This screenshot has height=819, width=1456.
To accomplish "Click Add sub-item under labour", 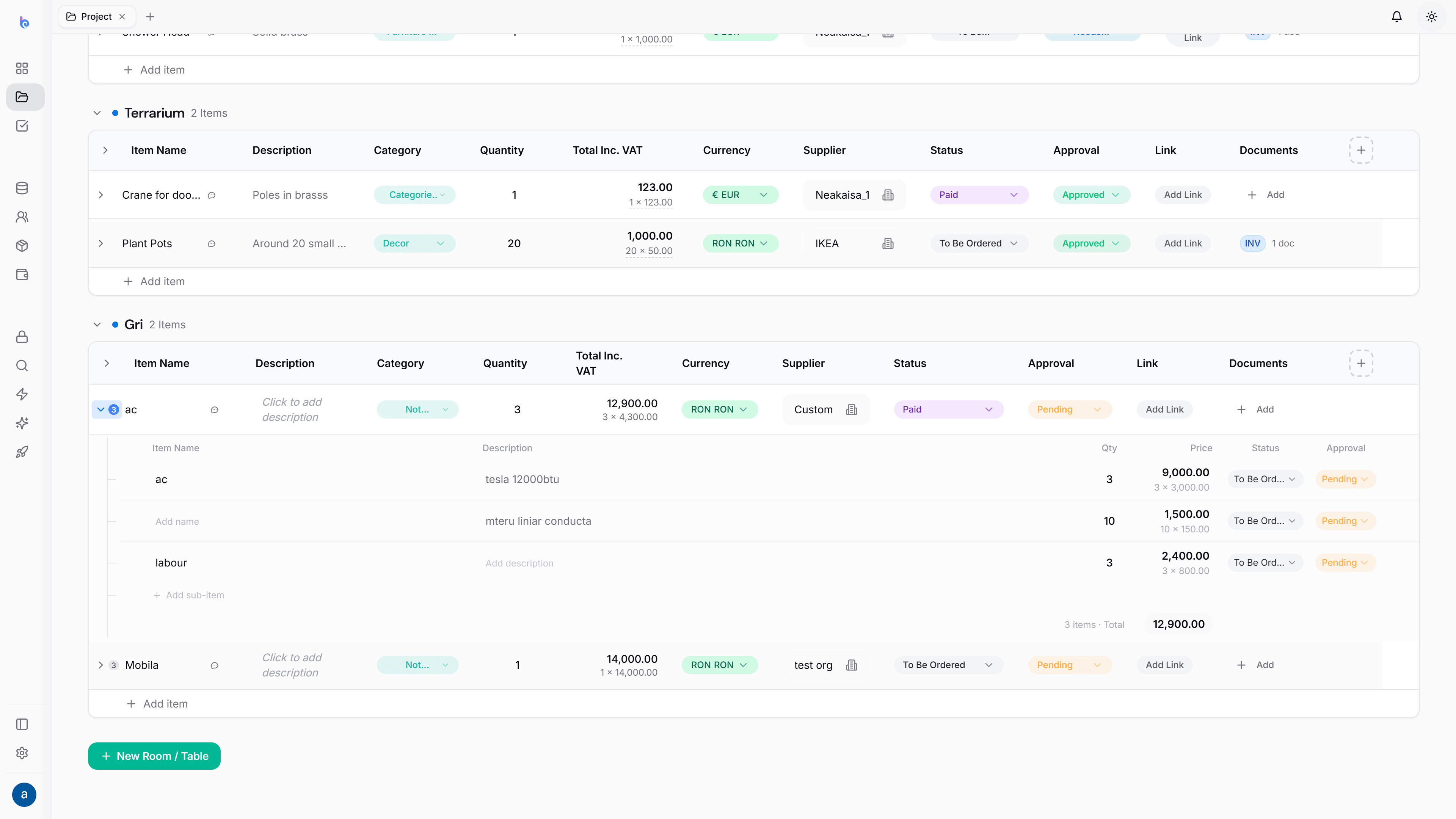I will tap(189, 596).
